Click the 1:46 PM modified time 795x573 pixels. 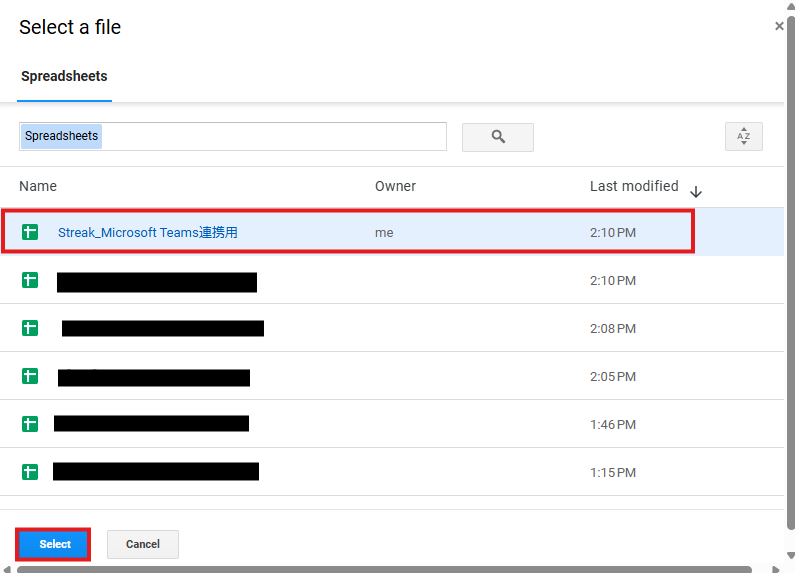[x=612, y=424]
